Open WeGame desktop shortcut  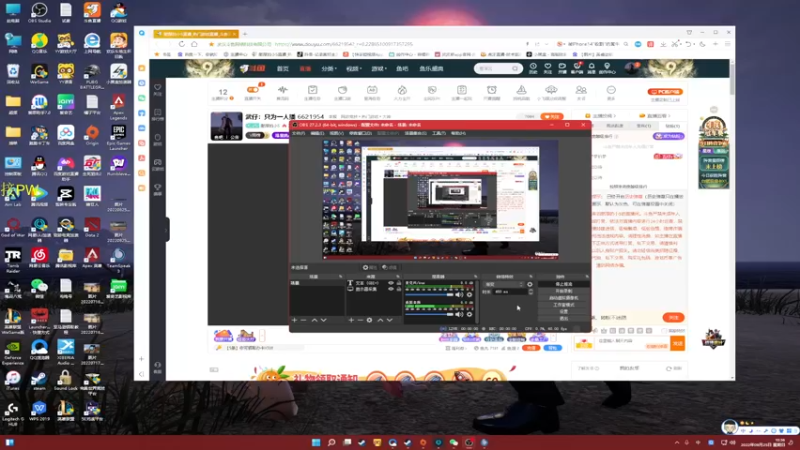39,73
